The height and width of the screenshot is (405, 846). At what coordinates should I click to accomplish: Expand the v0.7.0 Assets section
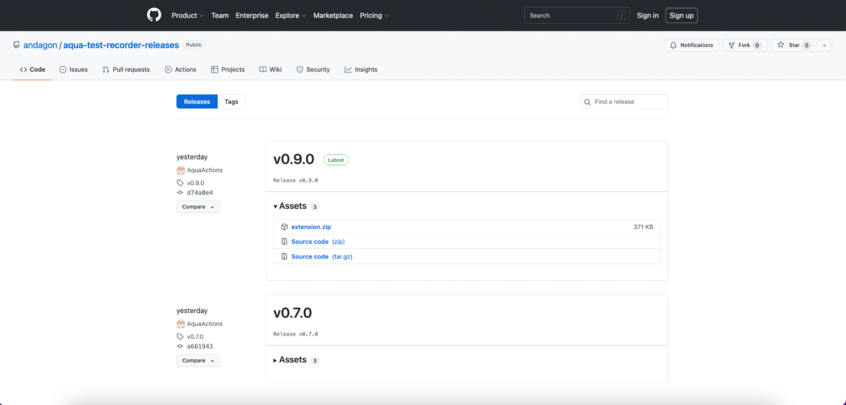coord(291,360)
